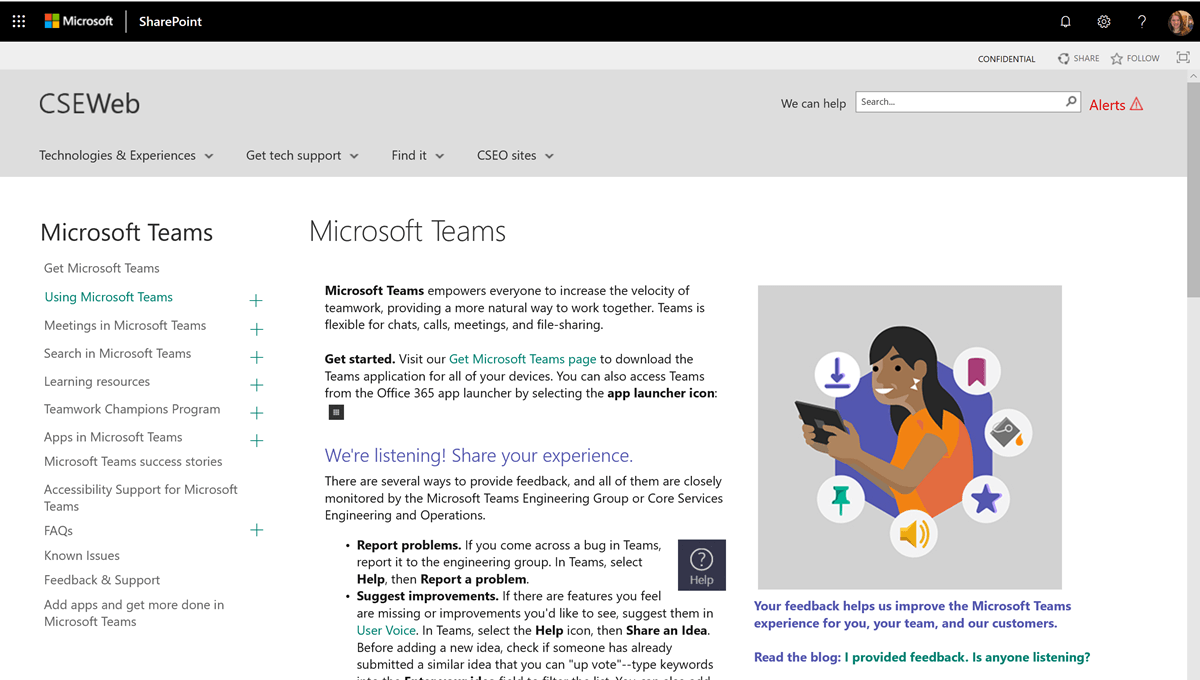Open Learning resources sidebar item
The width and height of the screenshot is (1200, 680).
pos(97,381)
